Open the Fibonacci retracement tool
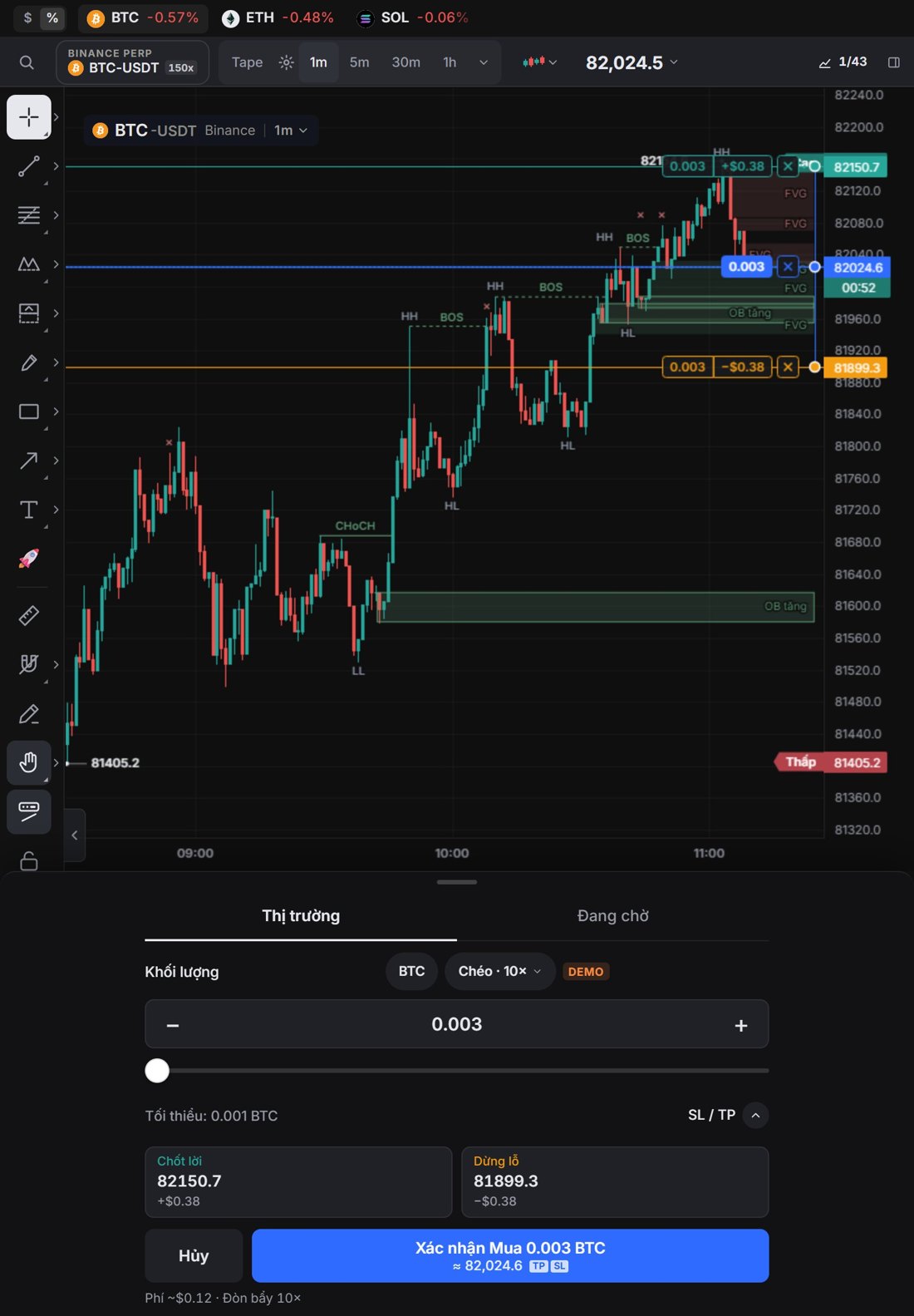Screen dimensions: 914x1316 (x=29, y=215)
